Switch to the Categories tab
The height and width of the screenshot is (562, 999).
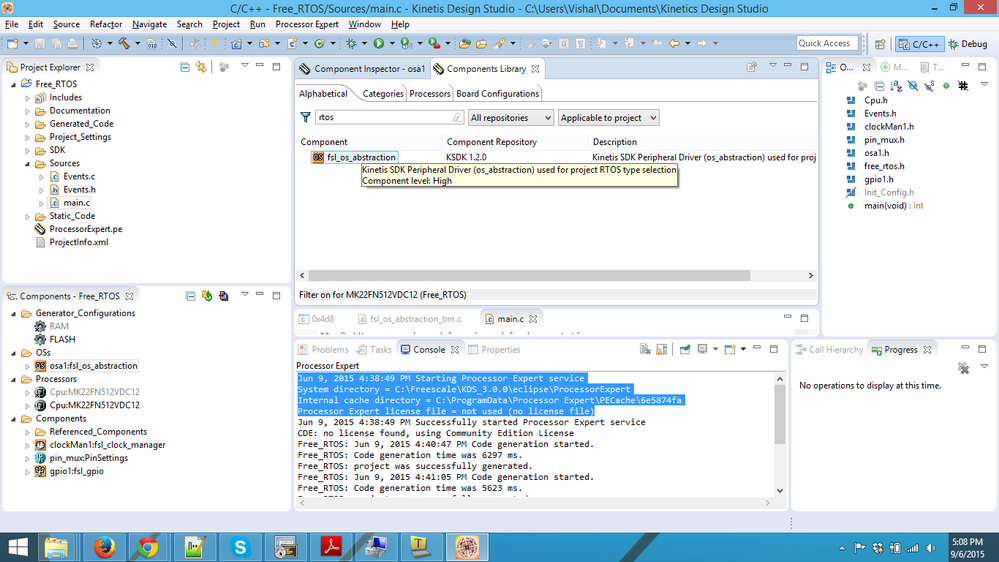click(382, 94)
